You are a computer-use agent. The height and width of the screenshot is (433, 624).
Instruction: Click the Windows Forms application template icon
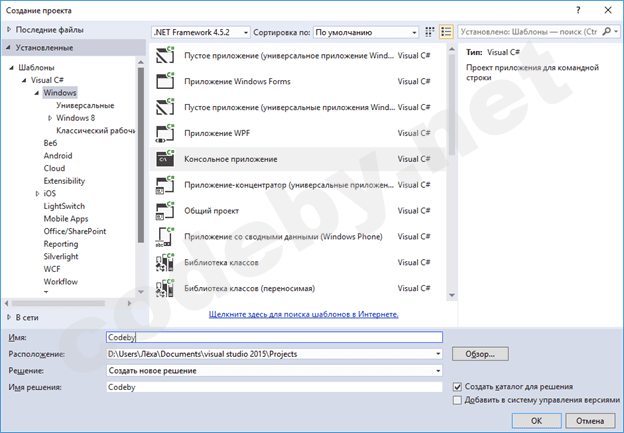click(164, 81)
